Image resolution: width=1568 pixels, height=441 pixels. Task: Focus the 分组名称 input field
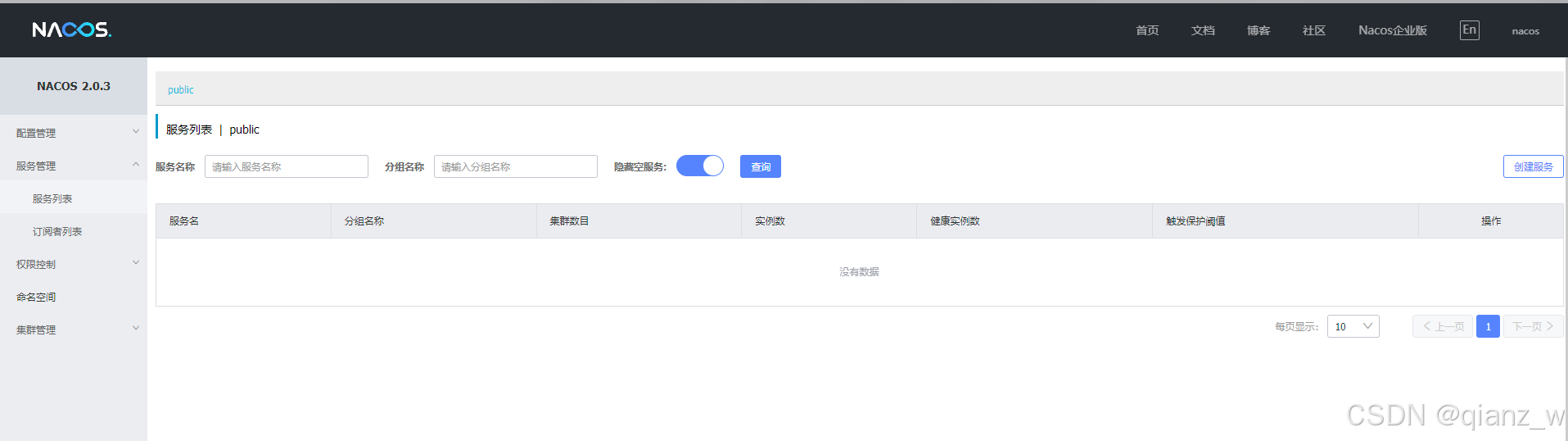pos(516,166)
